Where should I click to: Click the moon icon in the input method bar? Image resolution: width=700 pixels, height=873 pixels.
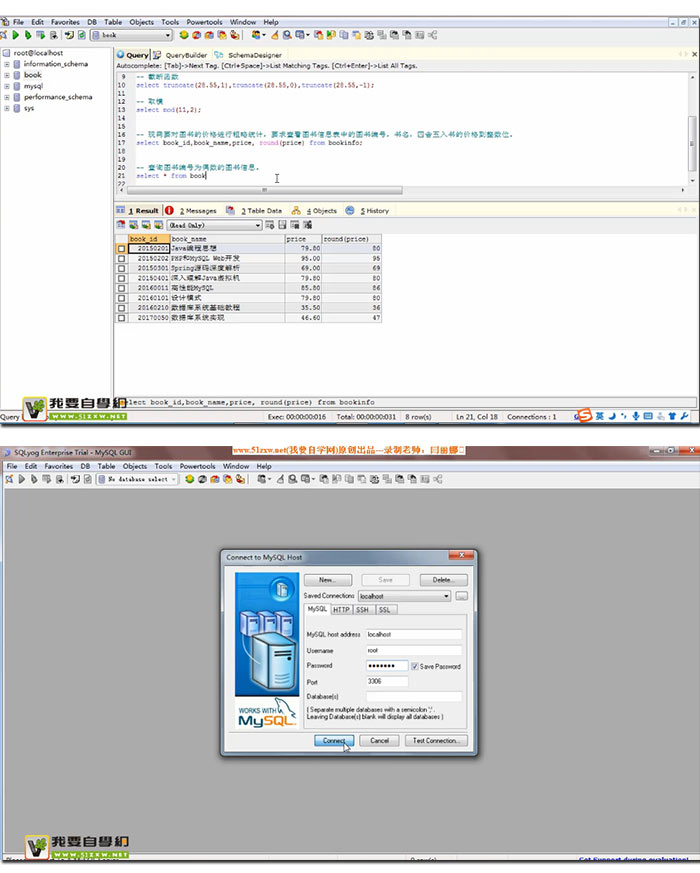click(611, 416)
